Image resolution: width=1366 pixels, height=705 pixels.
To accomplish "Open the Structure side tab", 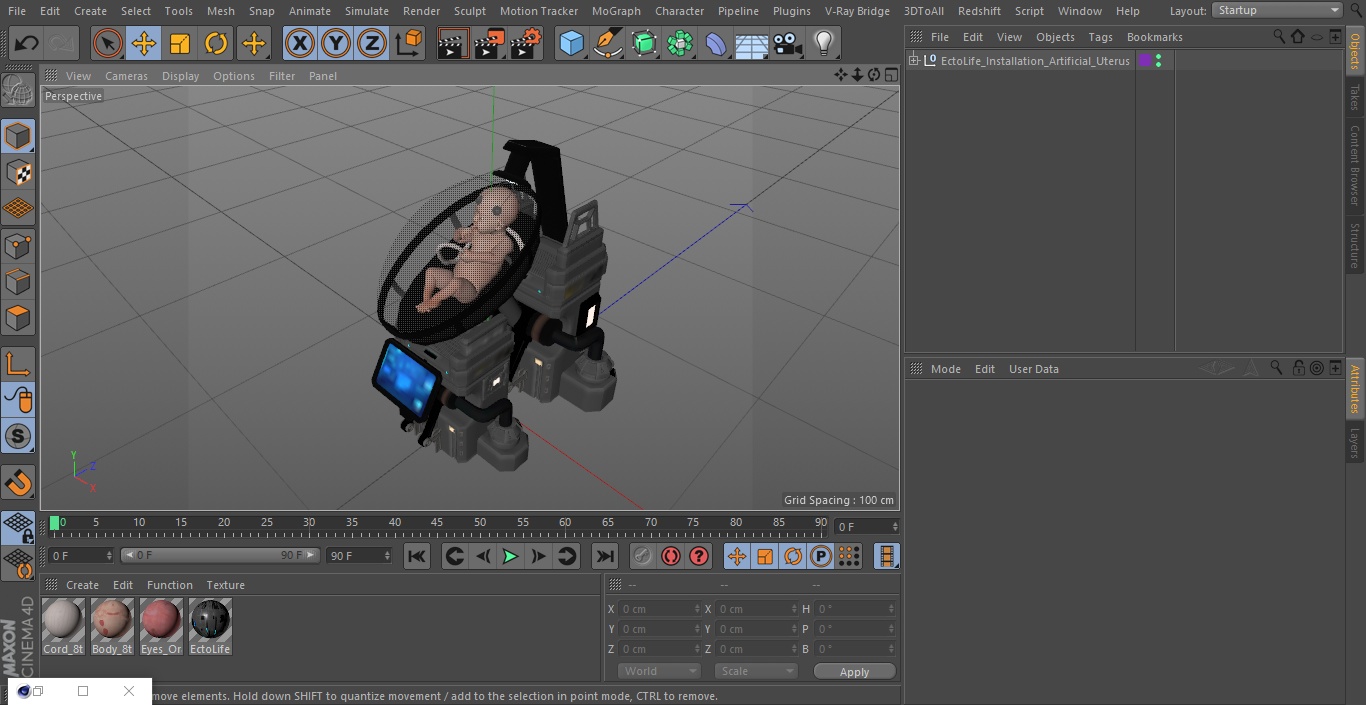I will pos(1355,246).
